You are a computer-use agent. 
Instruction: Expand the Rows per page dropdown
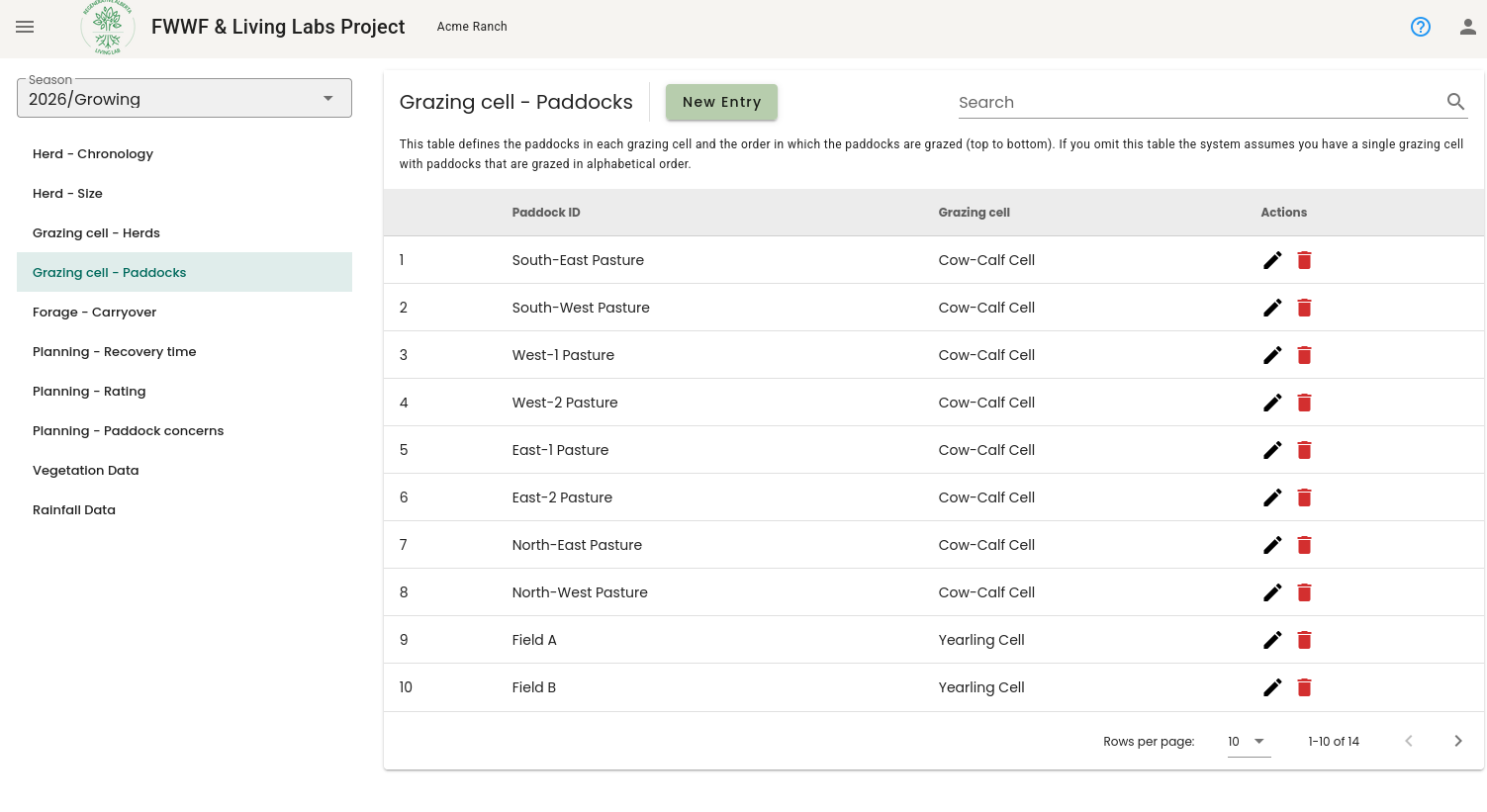1249,742
